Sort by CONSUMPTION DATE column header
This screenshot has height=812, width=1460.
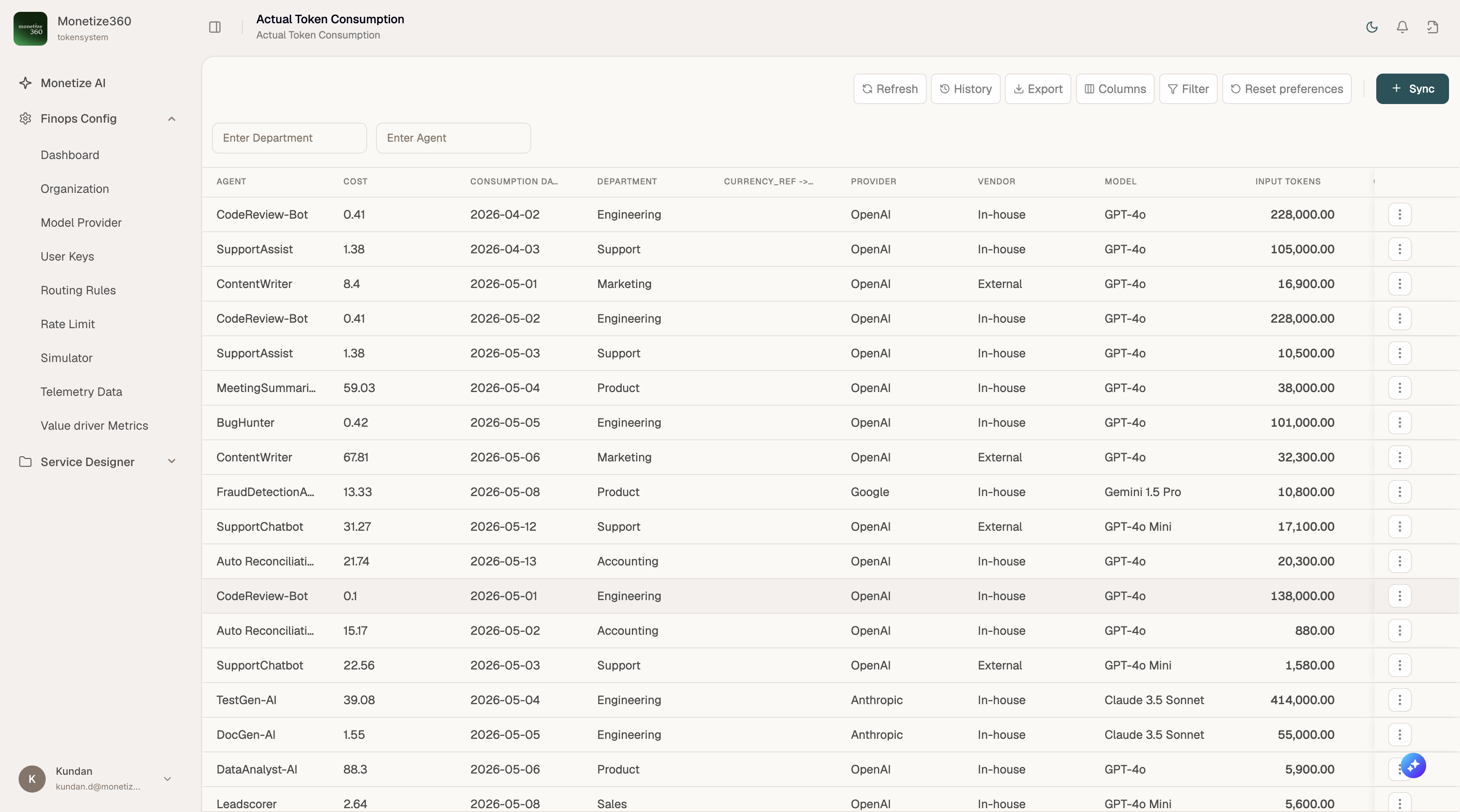(514, 181)
